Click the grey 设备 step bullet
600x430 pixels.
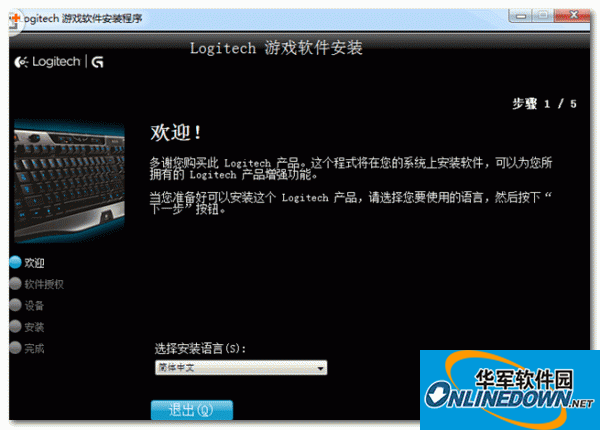14,305
